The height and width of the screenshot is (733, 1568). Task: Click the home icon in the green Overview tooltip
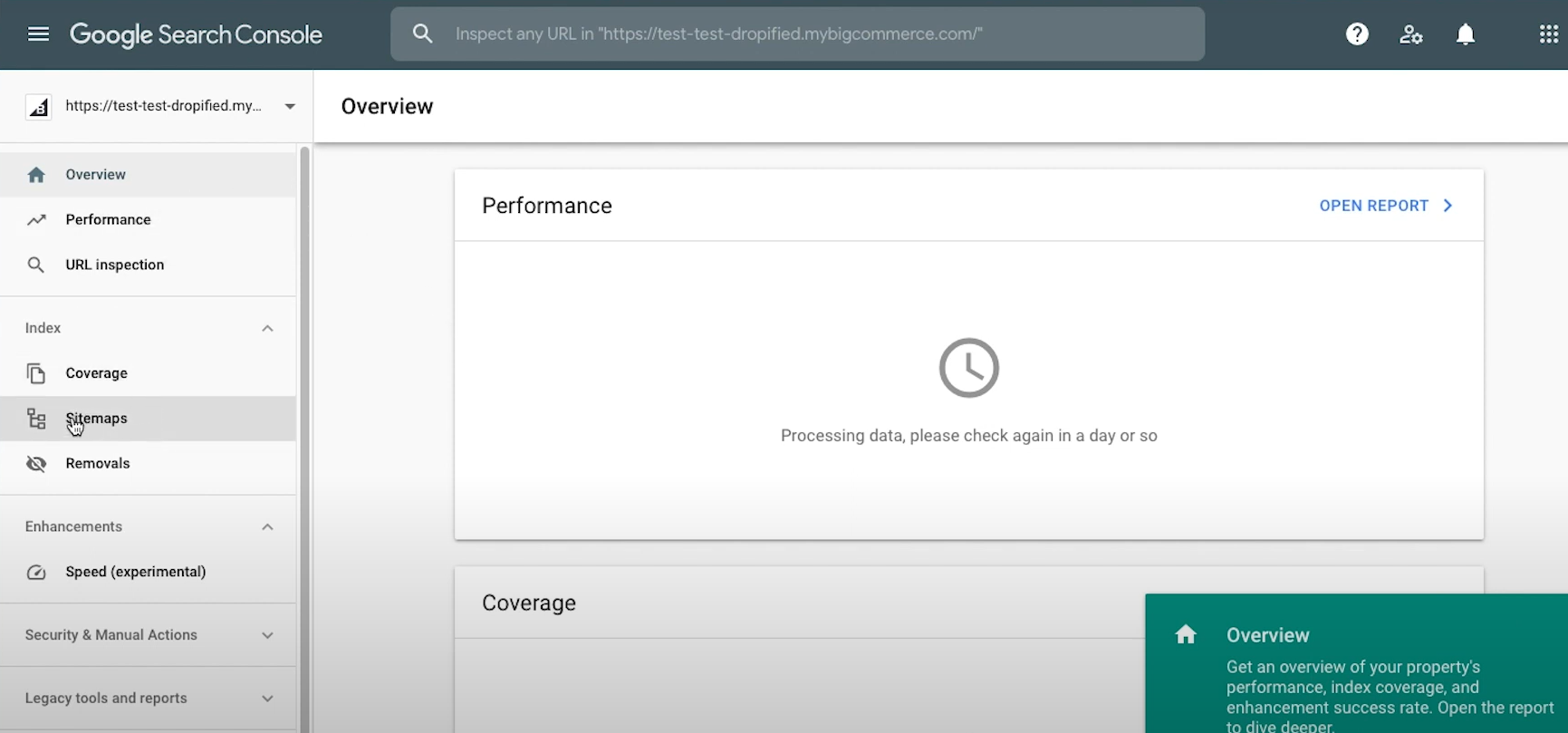pos(1186,634)
